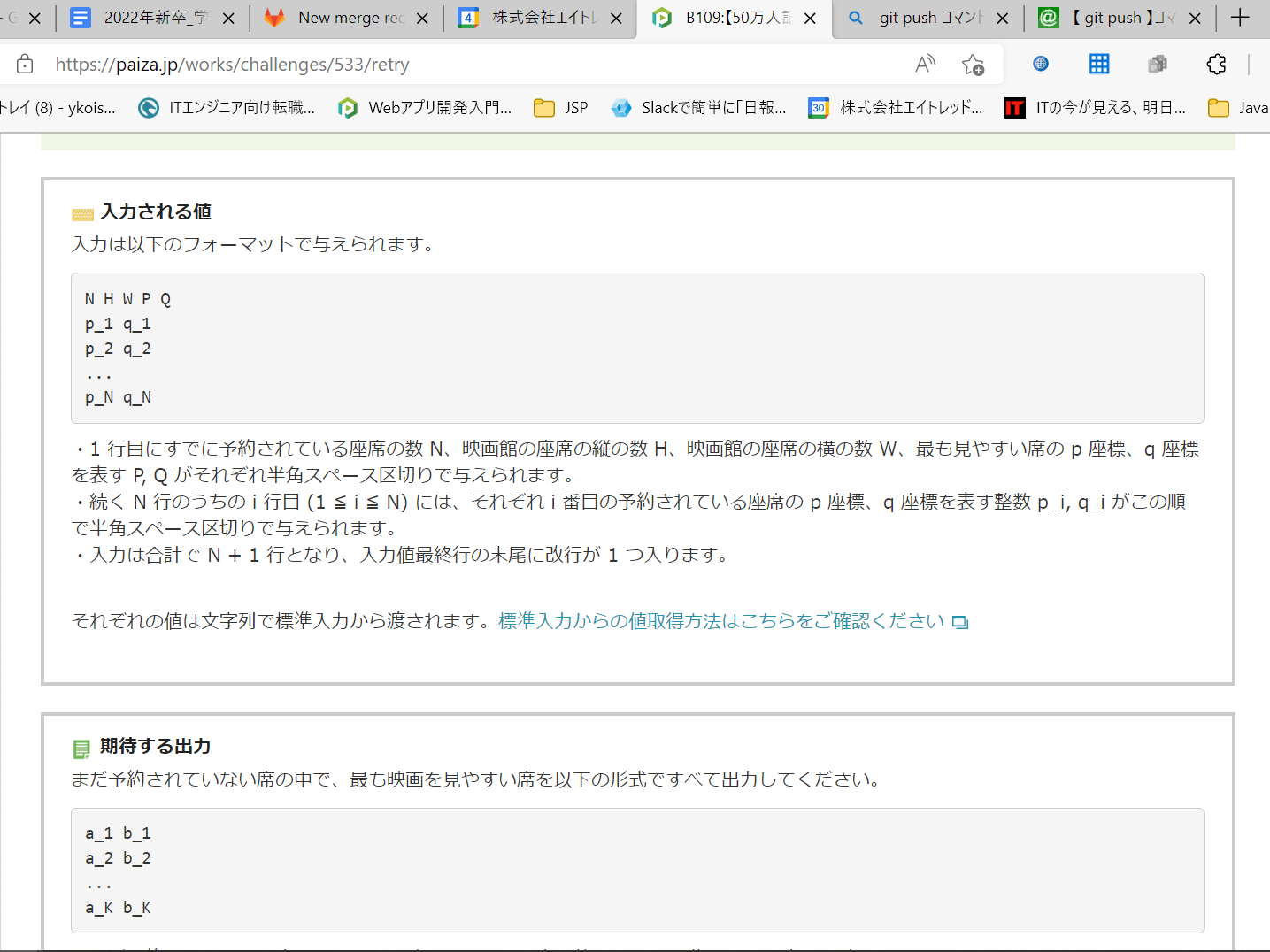This screenshot has height=952, width=1270.
Task: Switch to 株式会社エイトレッド calendar tab
Action: (540, 18)
